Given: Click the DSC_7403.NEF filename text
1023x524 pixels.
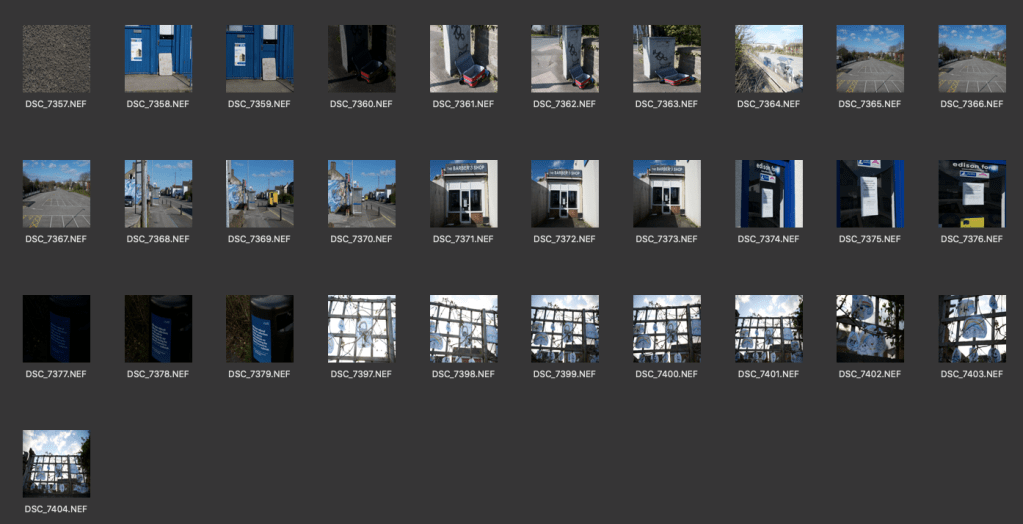Looking at the screenshot, I should tap(971, 374).
